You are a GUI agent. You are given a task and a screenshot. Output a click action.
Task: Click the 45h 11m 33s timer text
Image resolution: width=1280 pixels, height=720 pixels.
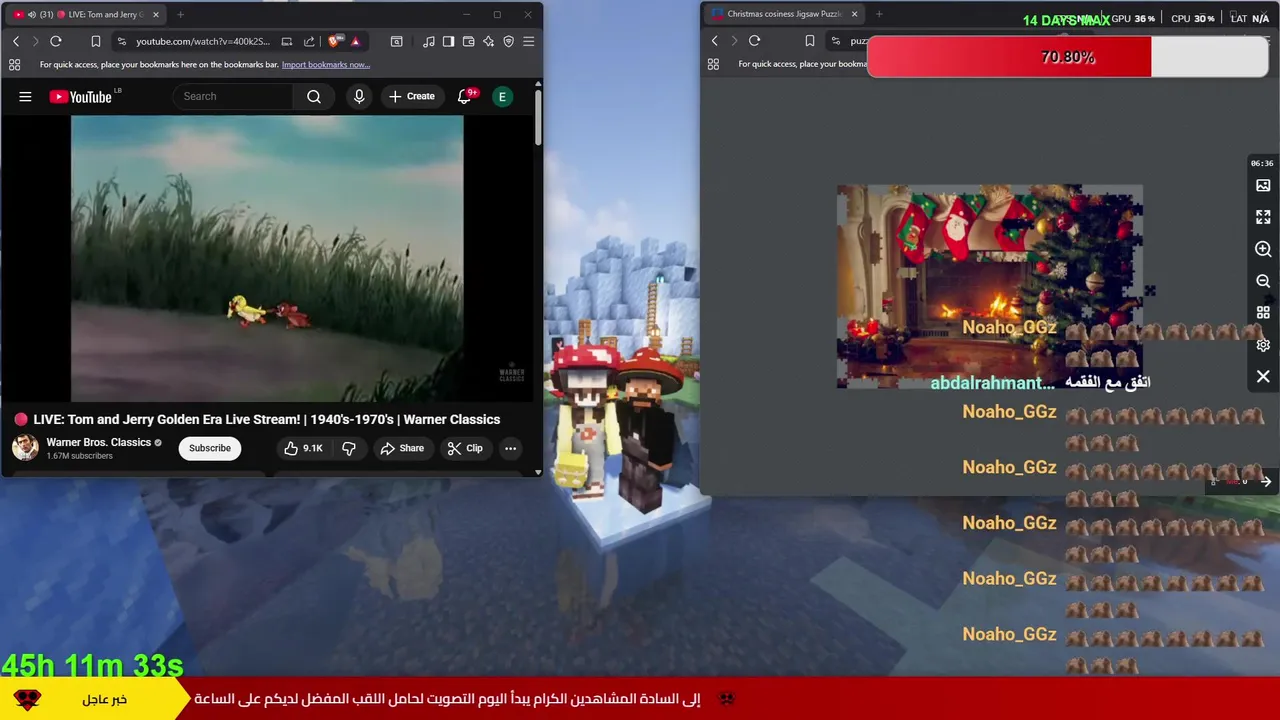[93, 665]
